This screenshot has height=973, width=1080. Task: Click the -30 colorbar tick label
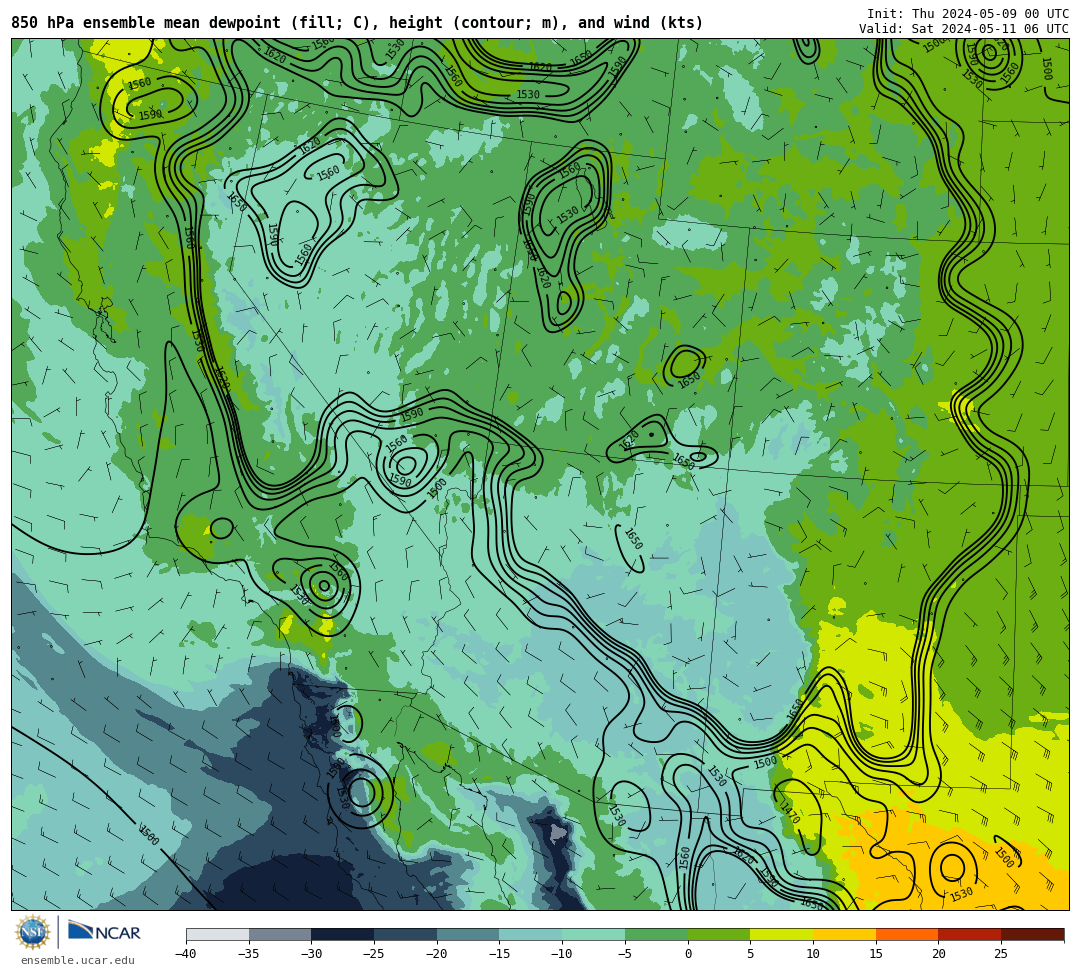point(311,954)
